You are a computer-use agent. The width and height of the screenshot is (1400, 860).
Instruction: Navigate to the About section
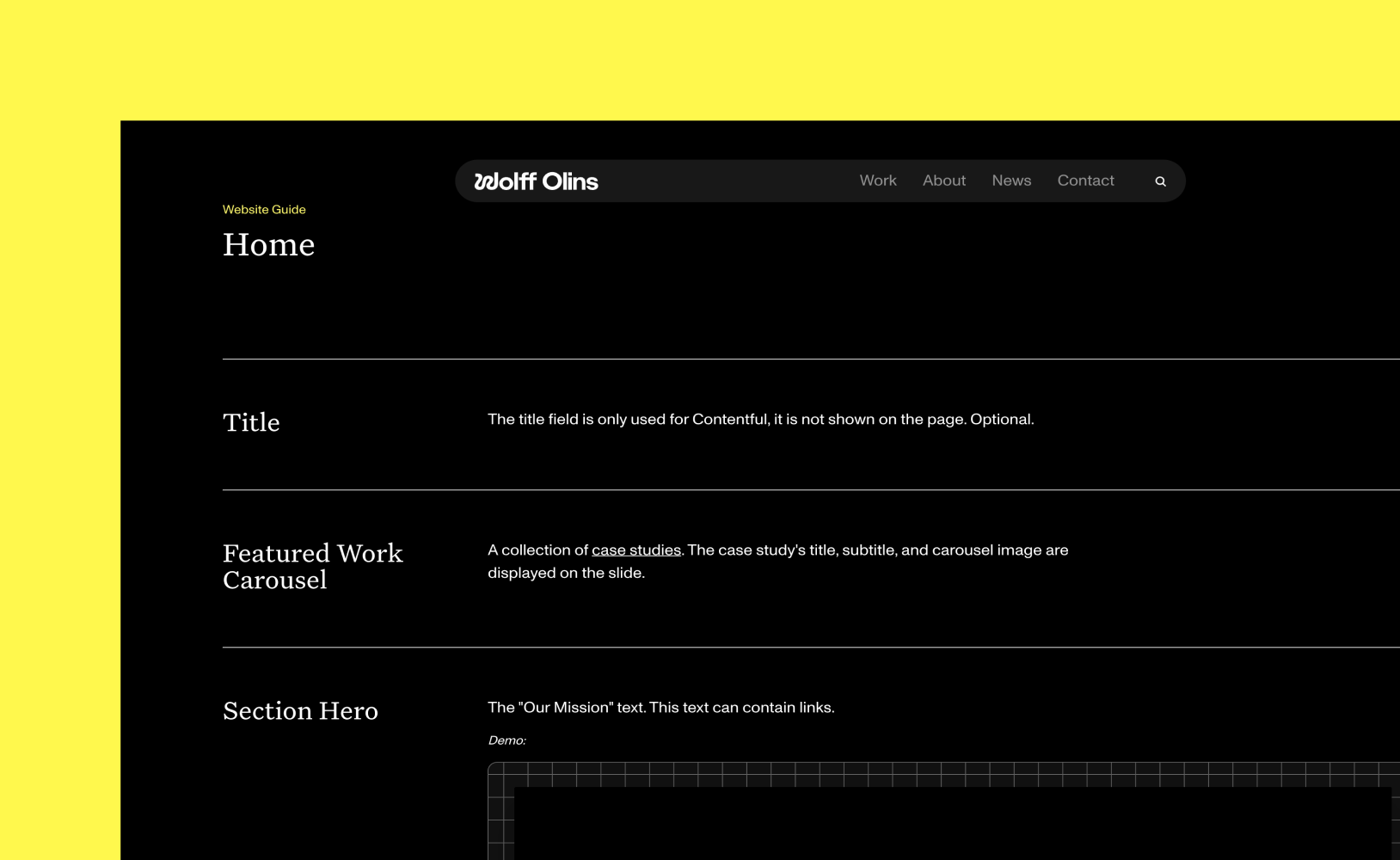[943, 181]
